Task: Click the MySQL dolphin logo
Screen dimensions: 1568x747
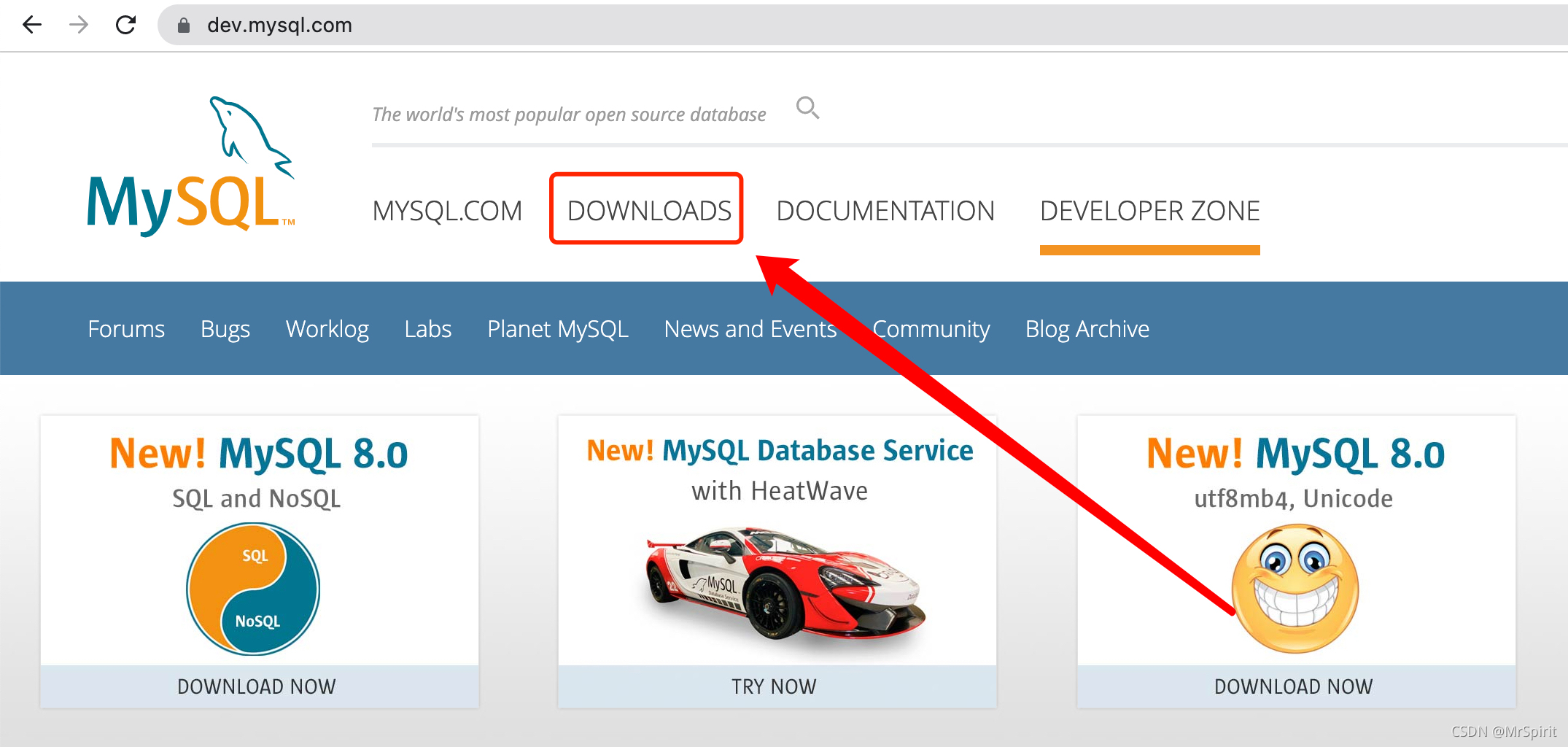Action: pyautogui.click(x=191, y=166)
